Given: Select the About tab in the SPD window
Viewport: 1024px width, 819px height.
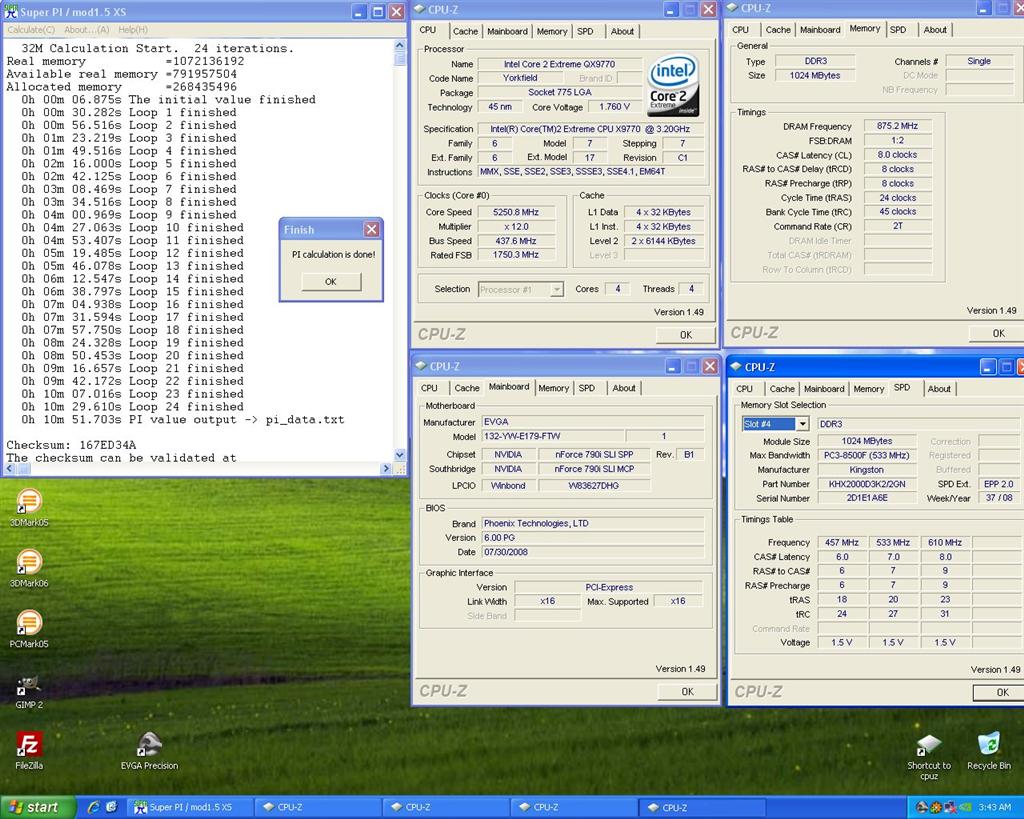Looking at the screenshot, I should [x=939, y=389].
